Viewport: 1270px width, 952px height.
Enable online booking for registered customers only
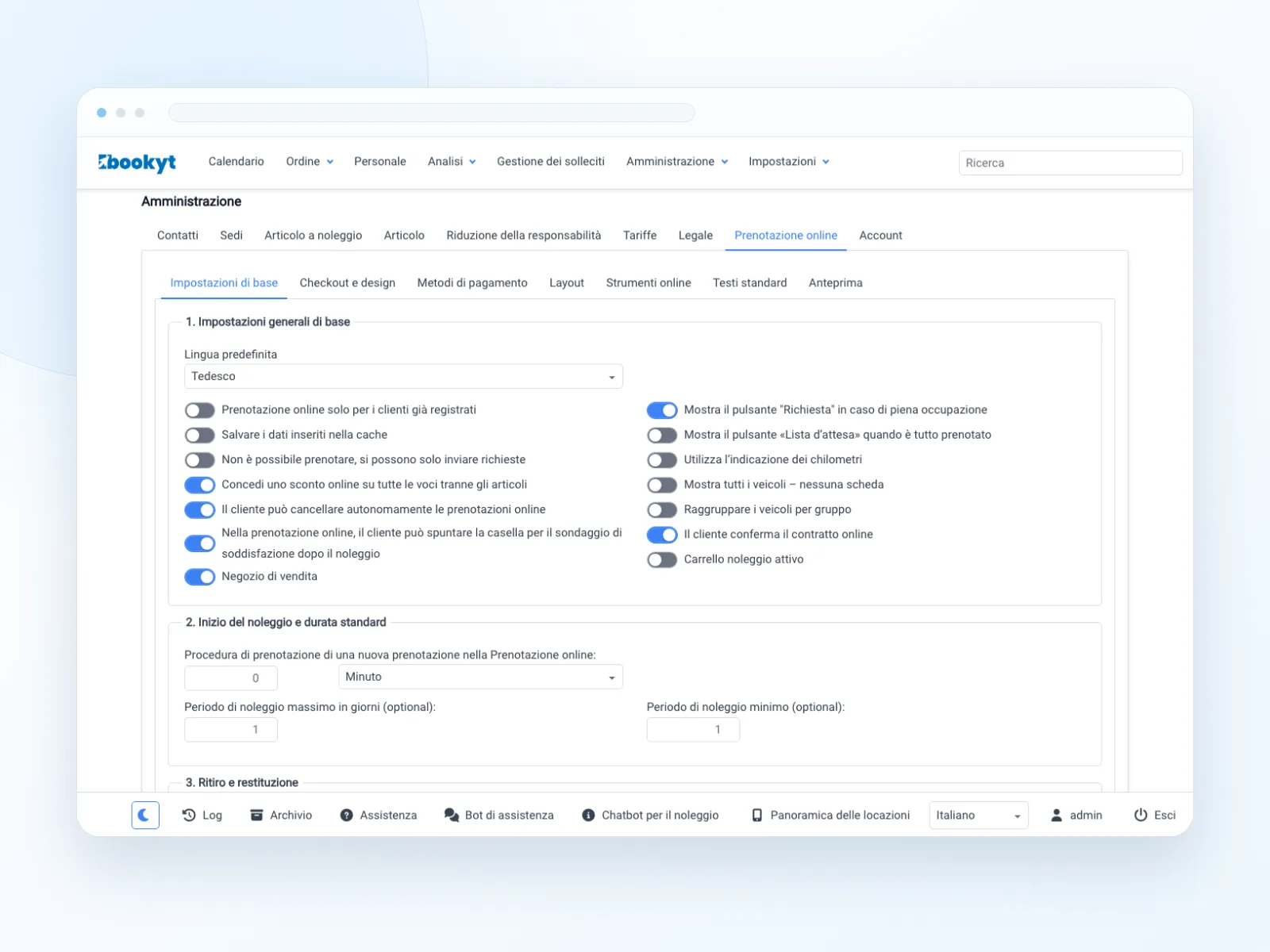200,410
